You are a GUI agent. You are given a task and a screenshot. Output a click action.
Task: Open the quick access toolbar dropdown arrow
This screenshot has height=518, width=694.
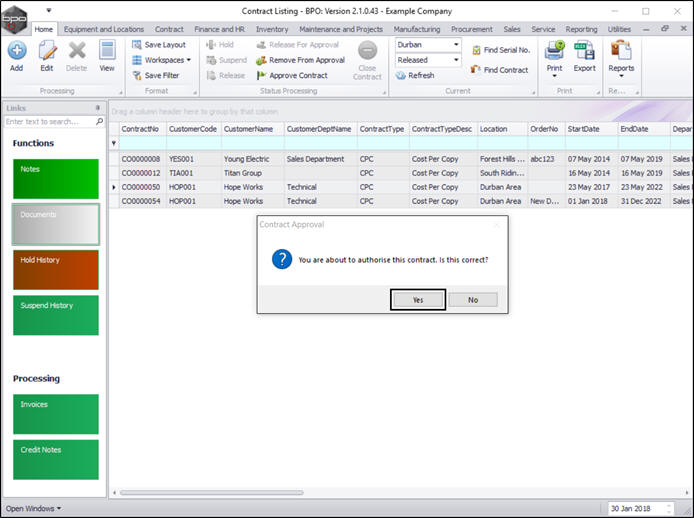pyautogui.click(x=49, y=10)
